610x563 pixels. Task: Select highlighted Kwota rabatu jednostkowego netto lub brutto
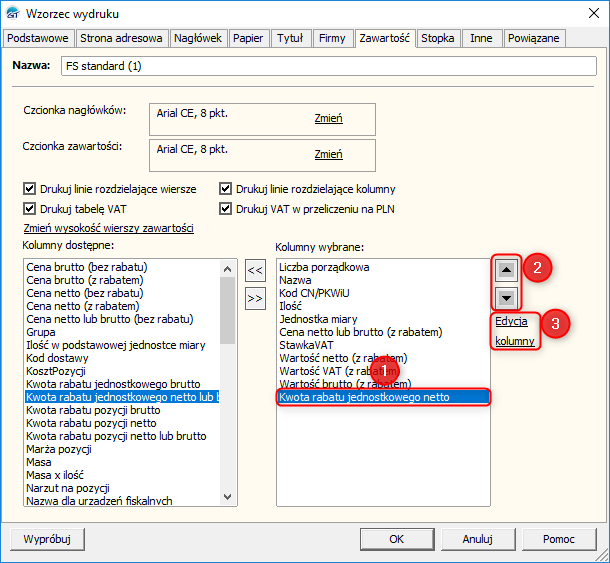click(x=123, y=397)
